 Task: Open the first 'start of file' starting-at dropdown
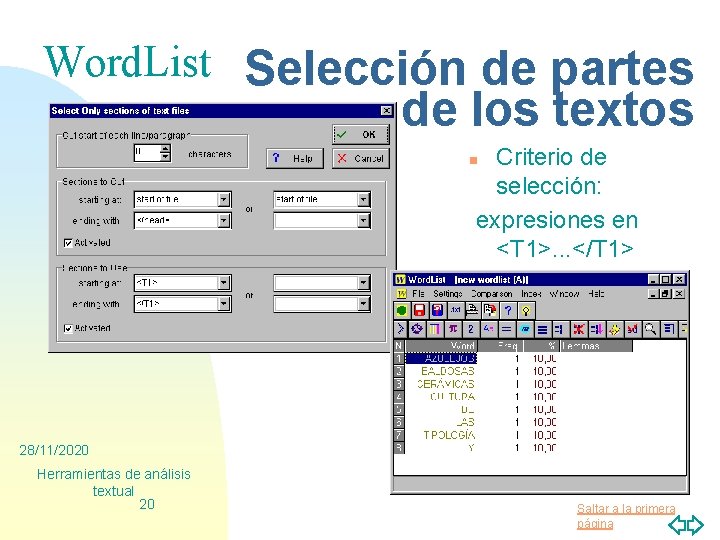[224, 199]
